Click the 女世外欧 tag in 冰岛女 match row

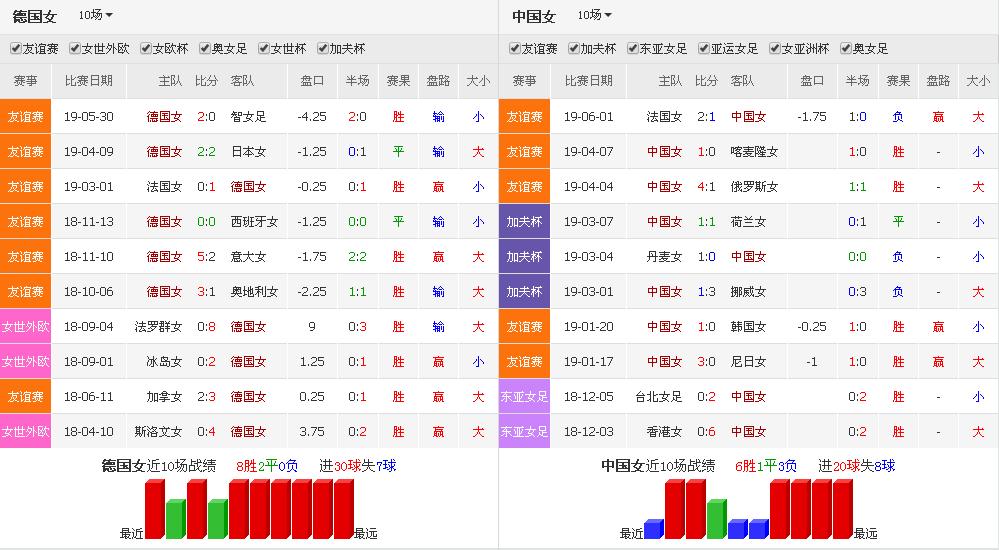point(25,362)
